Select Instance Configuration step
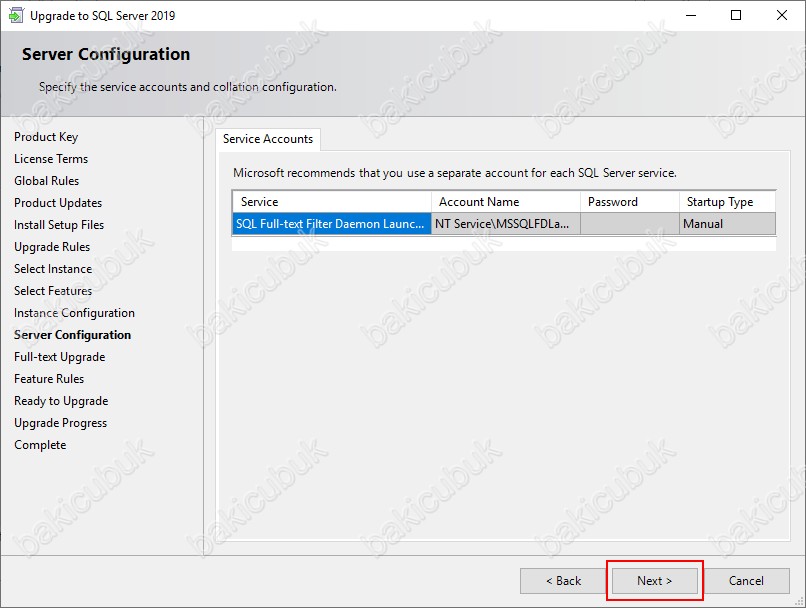This screenshot has width=806, height=608. pyautogui.click(x=75, y=313)
